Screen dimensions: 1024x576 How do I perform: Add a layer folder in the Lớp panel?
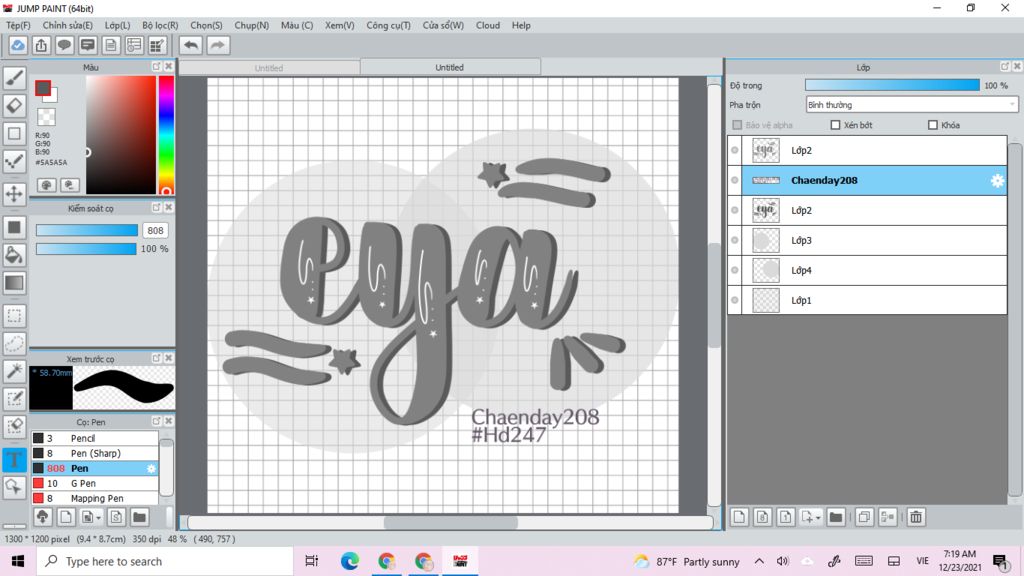(835, 517)
